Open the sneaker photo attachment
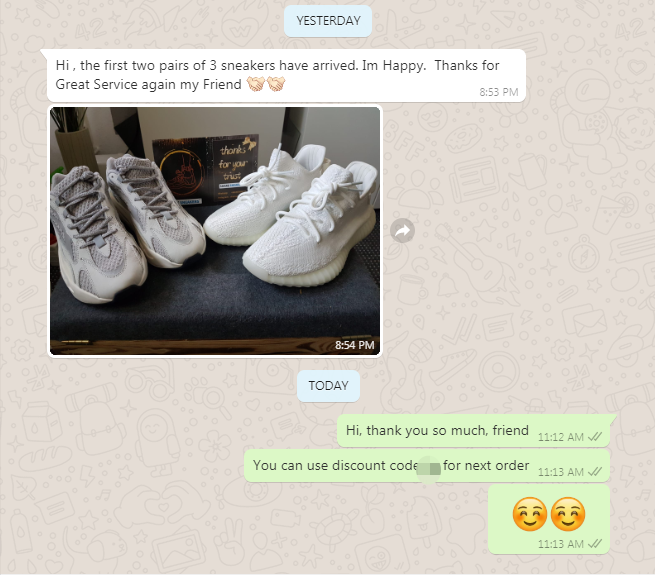Image resolution: width=655 pixels, height=575 pixels. (215, 231)
